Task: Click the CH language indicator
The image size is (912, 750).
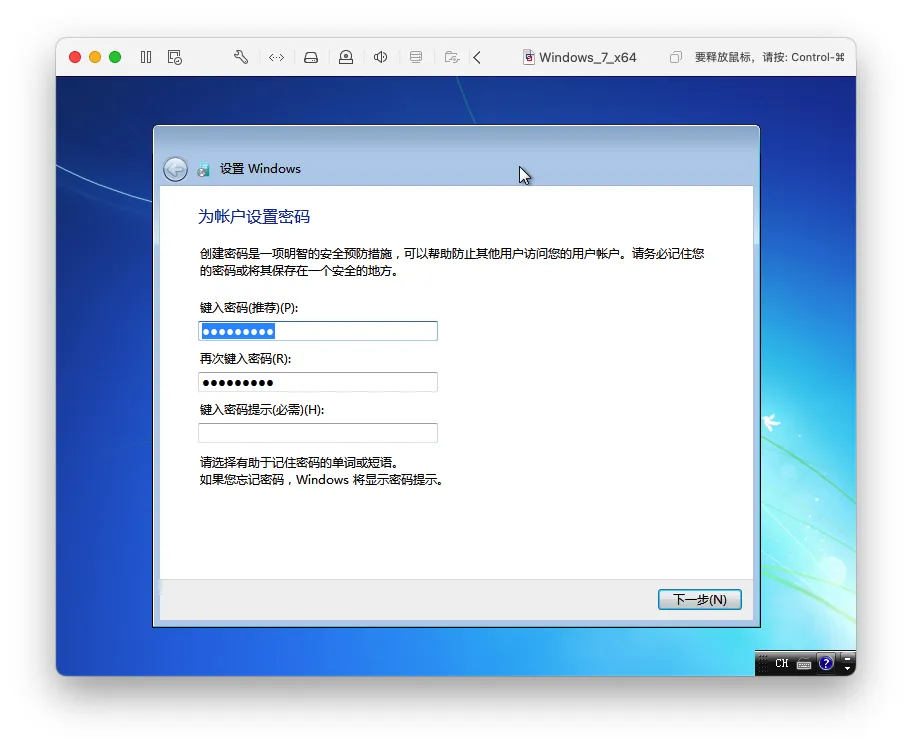Action: 782,663
